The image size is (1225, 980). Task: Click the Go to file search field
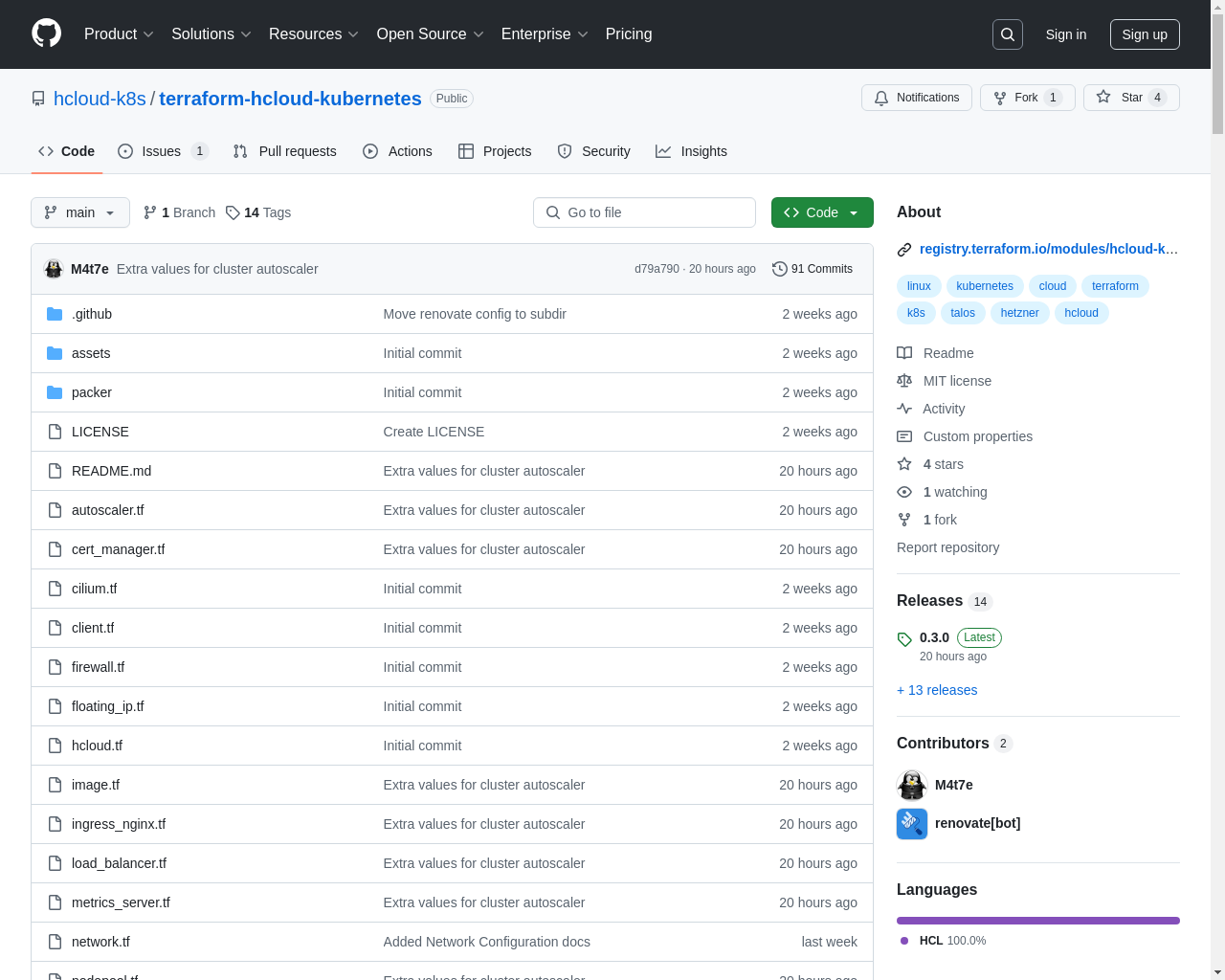pos(644,212)
